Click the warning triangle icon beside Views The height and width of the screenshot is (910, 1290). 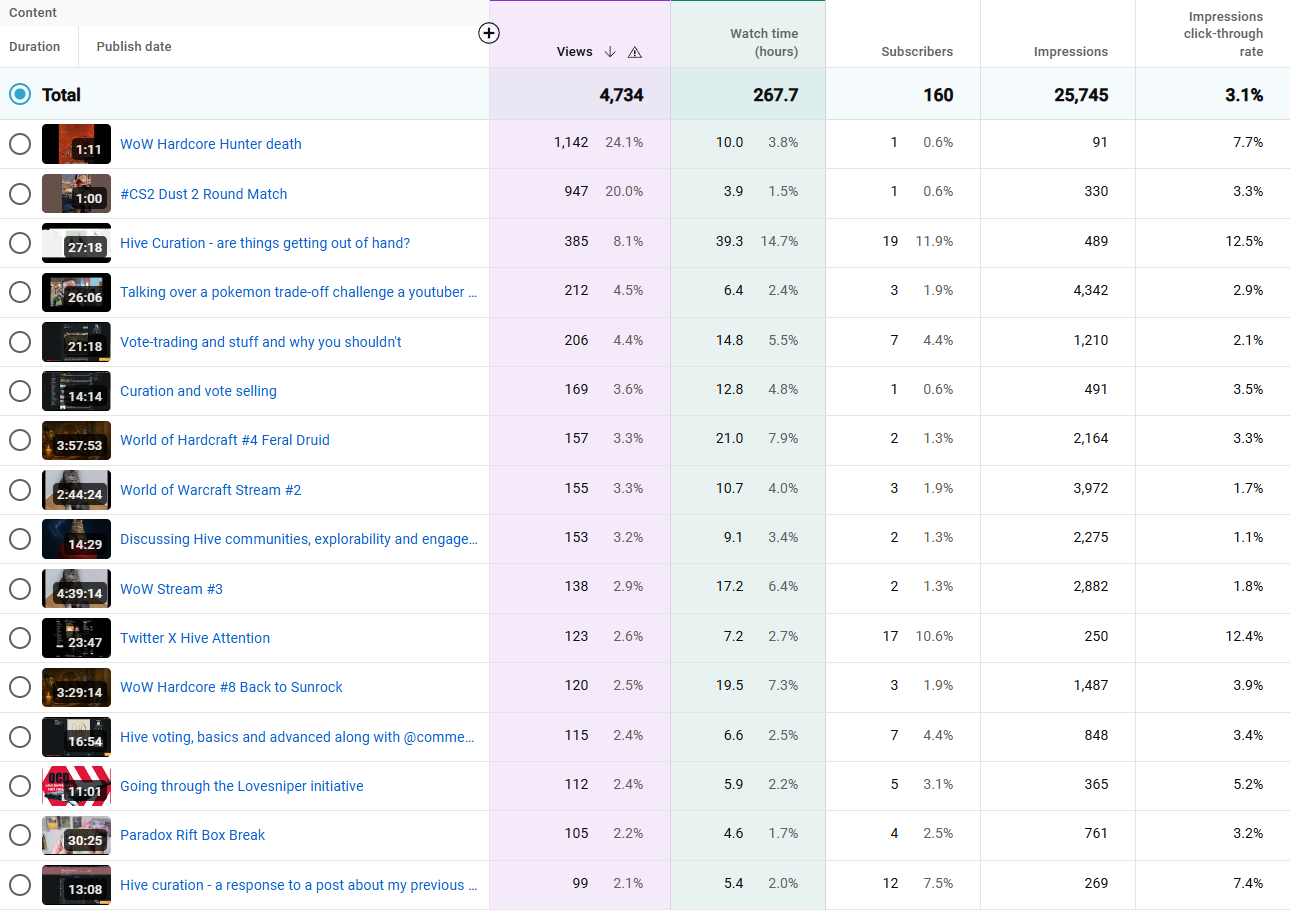pyautogui.click(x=635, y=52)
